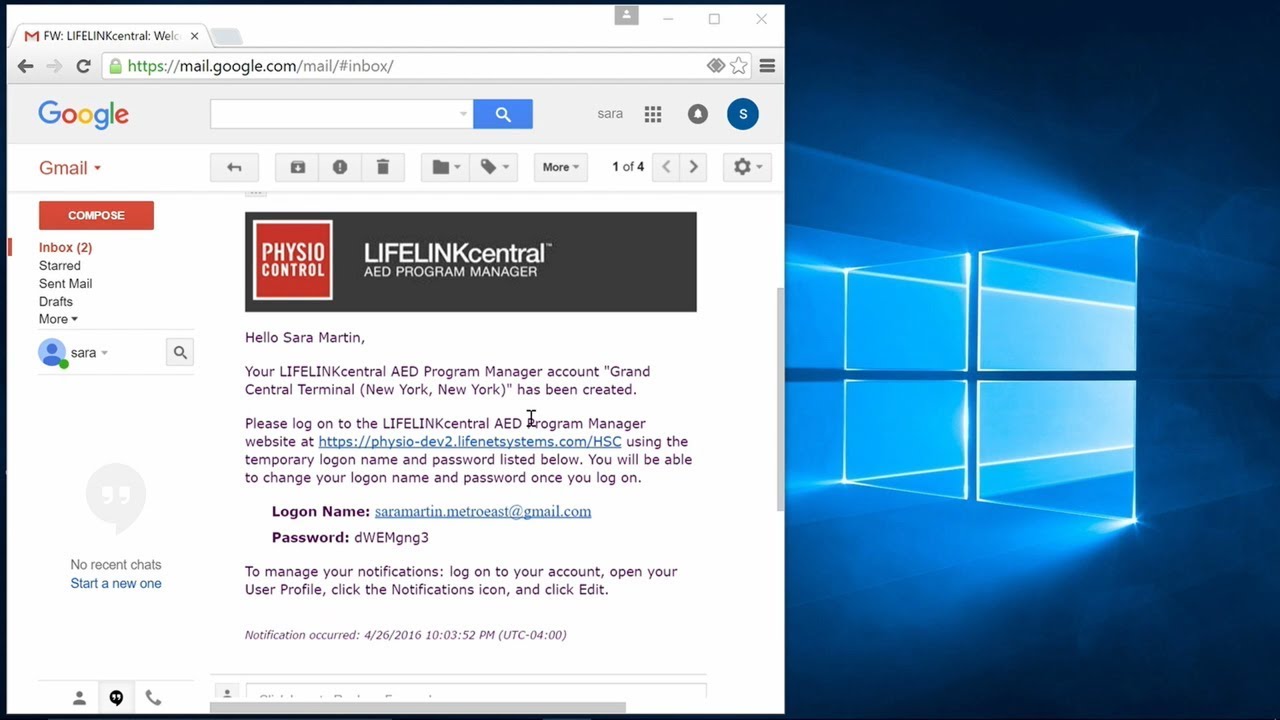Click Start a new one chat link
The image size is (1280, 720).
click(x=116, y=583)
